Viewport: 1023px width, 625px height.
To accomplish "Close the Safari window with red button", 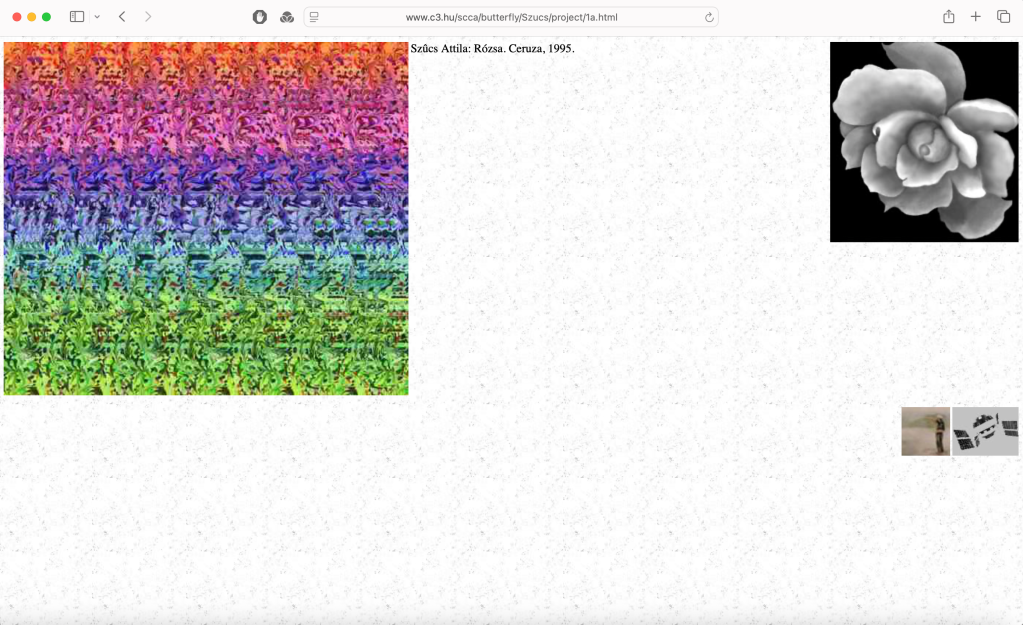I will pyautogui.click(x=17, y=17).
